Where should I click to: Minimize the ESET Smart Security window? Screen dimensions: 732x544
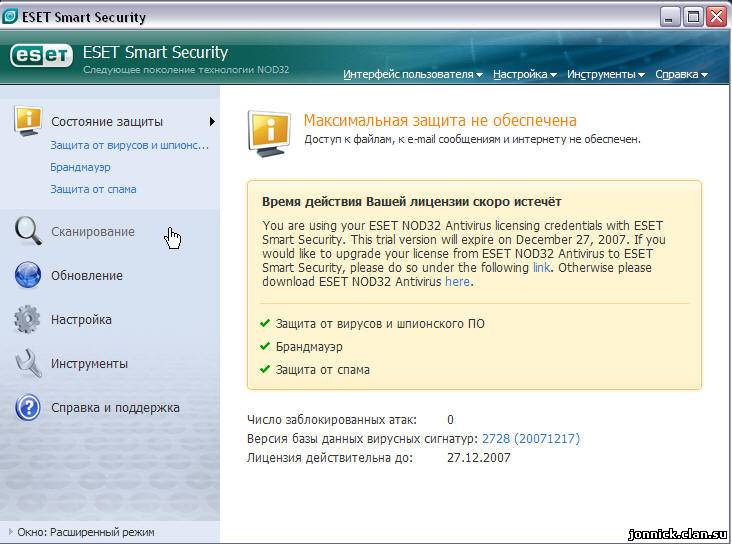click(670, 17)
